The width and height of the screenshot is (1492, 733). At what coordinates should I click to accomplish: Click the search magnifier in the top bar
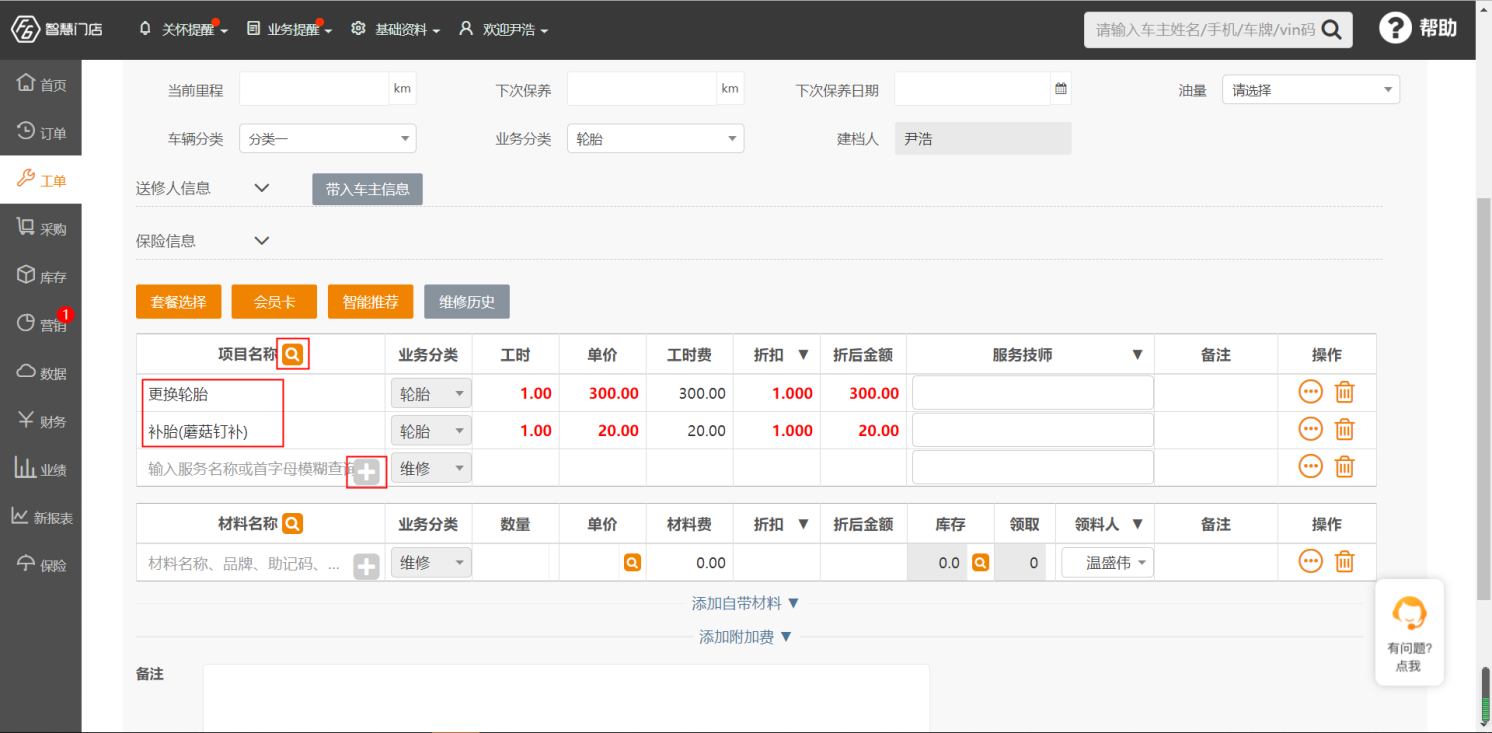pos(1331,30)
